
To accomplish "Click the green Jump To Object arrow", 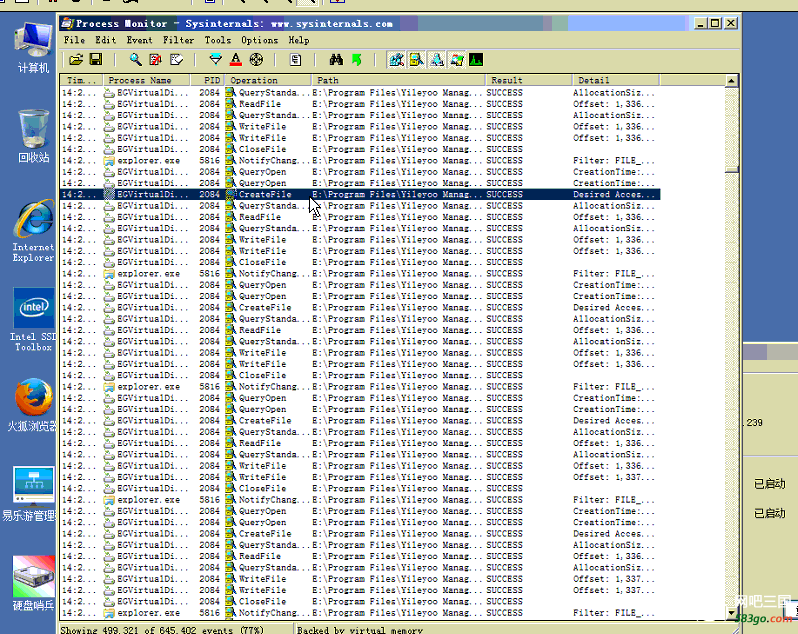I will (356, 60).
